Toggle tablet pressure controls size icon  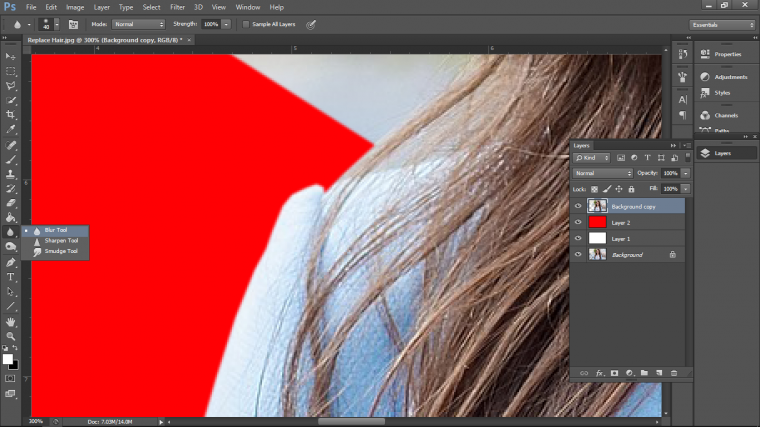tap(311, 24)
